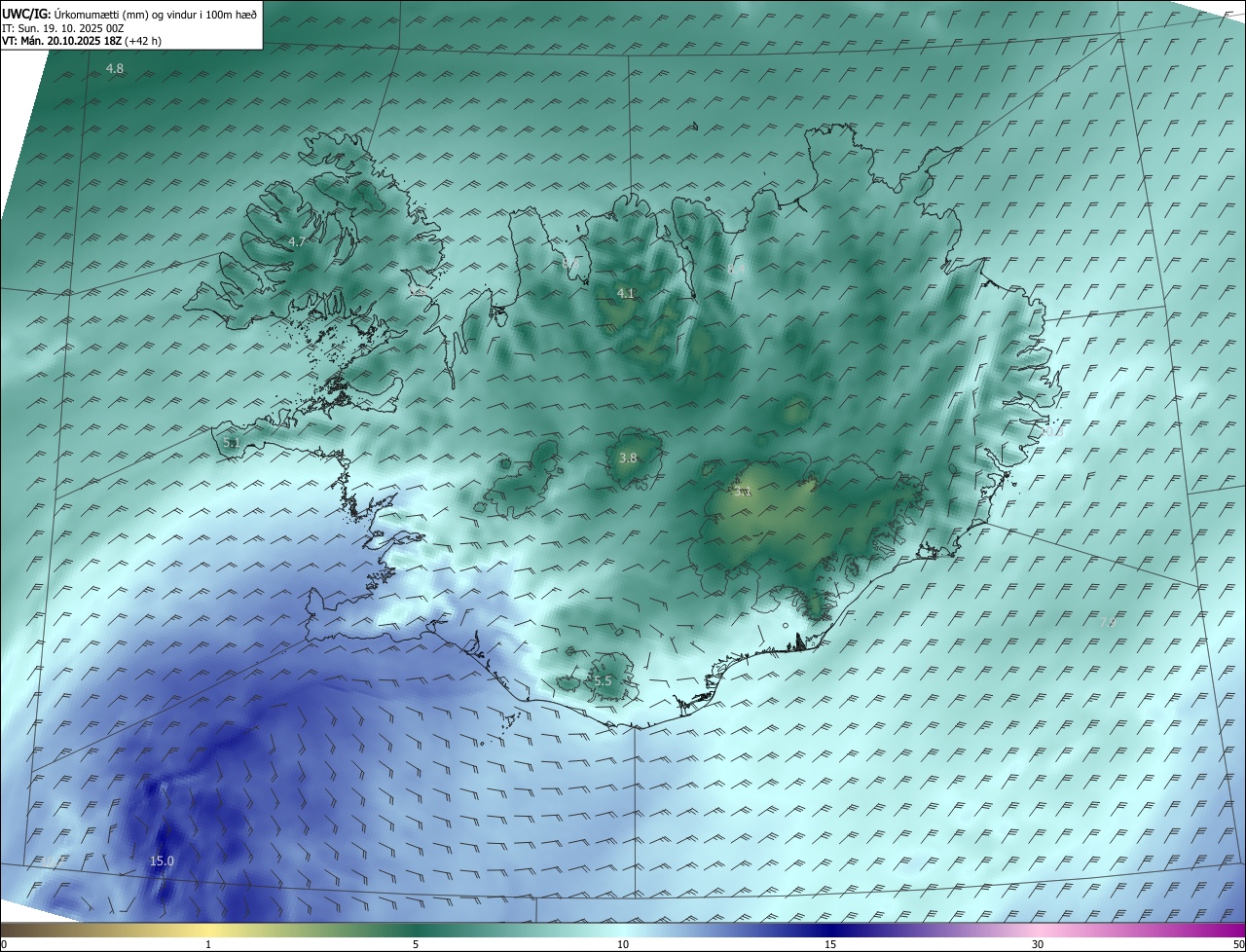The height and width of the screenshot is (952, 1246).
Task: Click the UWC/IG Úrkomumætti map title
Action: tap(129, 14)
